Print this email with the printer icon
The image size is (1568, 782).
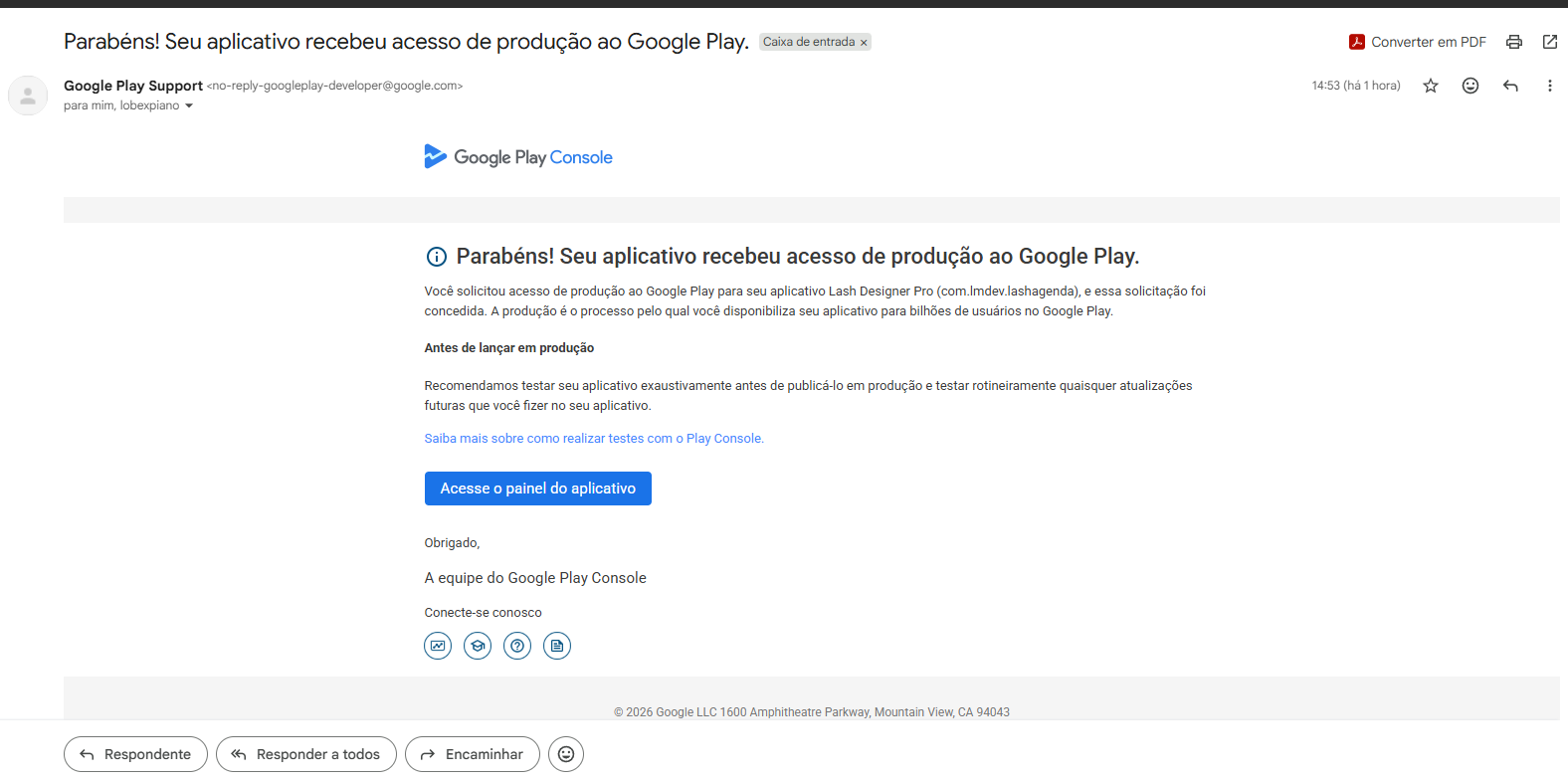[1514, 42]
